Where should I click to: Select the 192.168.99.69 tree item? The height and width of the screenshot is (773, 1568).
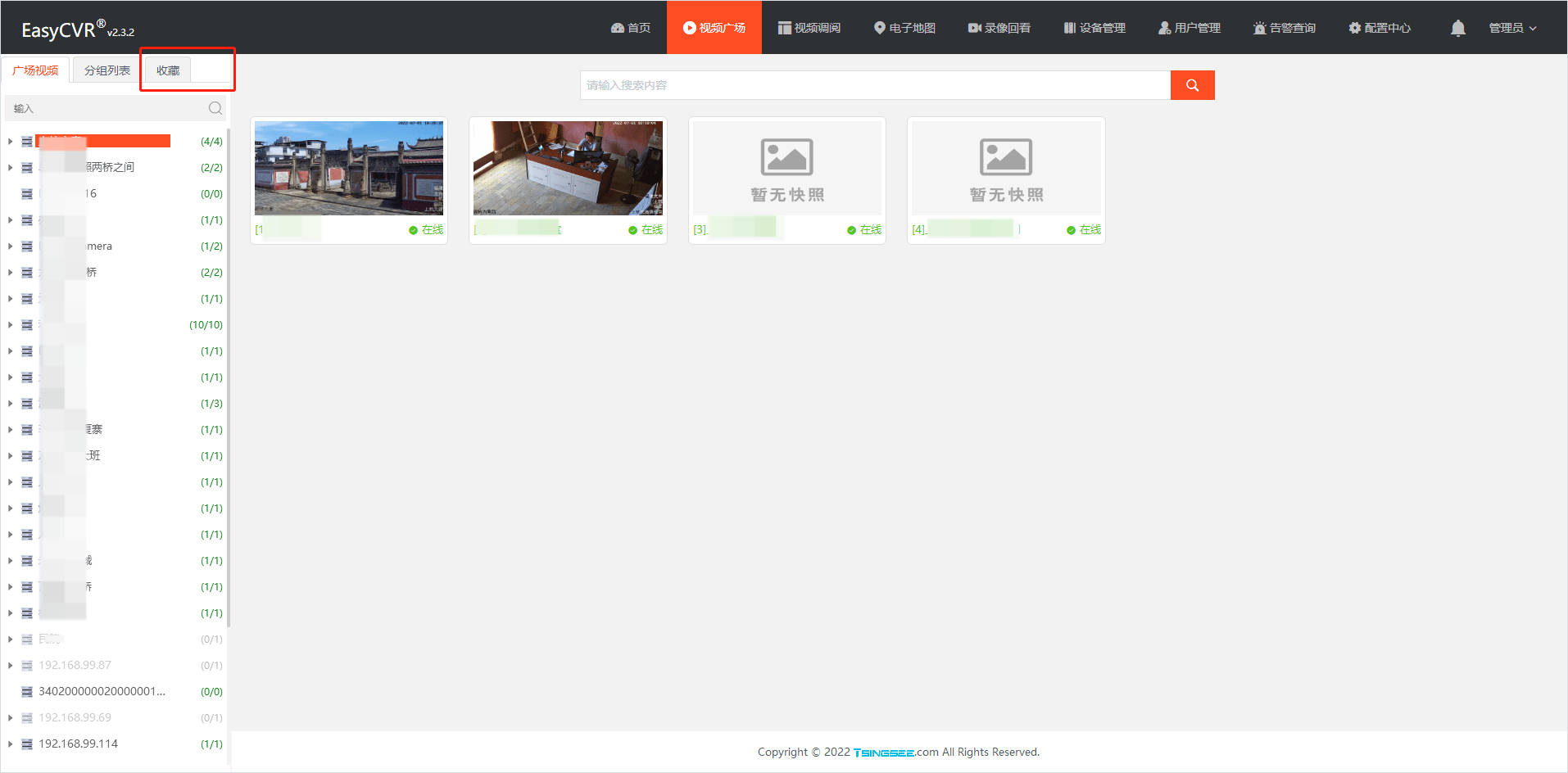[x=75, y=717]
